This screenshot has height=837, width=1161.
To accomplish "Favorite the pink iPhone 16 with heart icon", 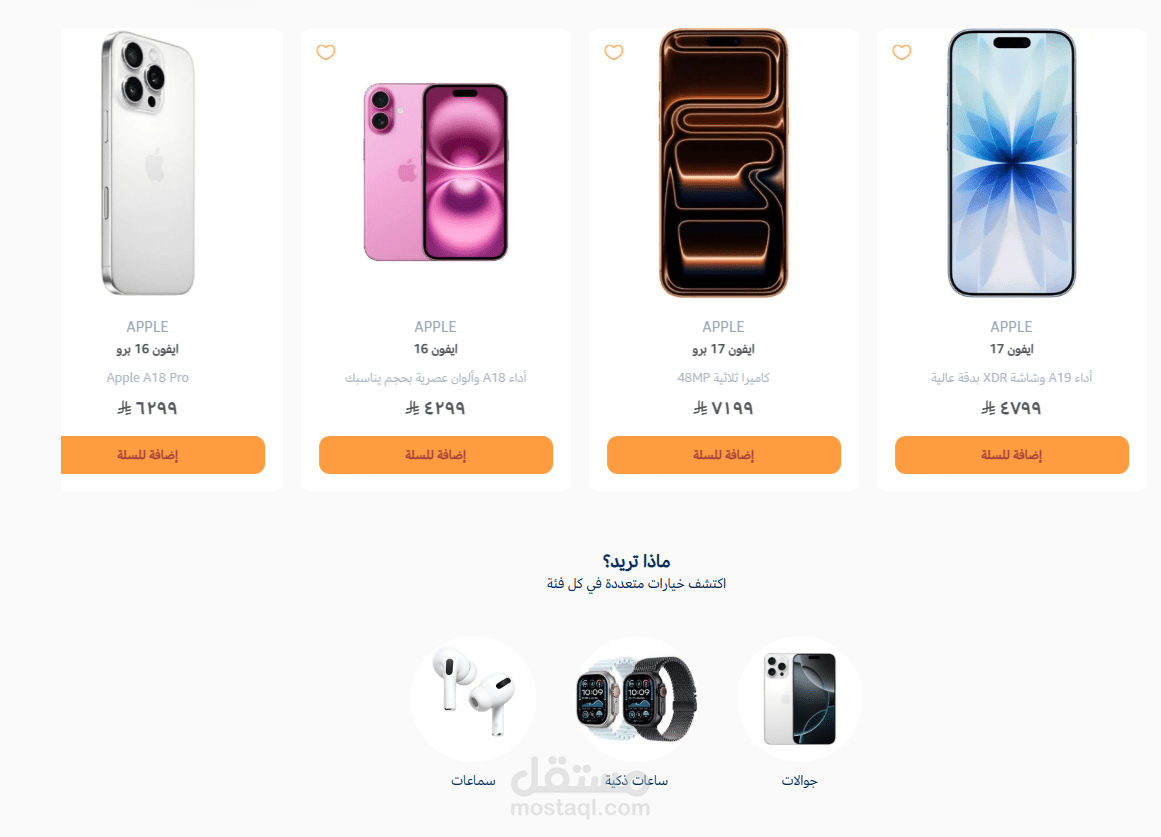I will pyautogui.click(x=326, y=52).
